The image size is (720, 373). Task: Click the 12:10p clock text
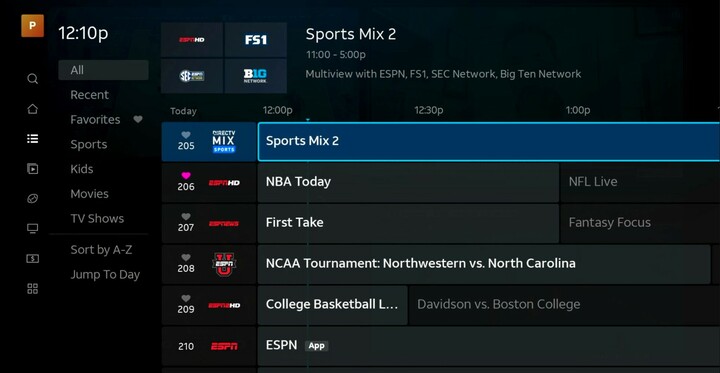click(83, 34)
